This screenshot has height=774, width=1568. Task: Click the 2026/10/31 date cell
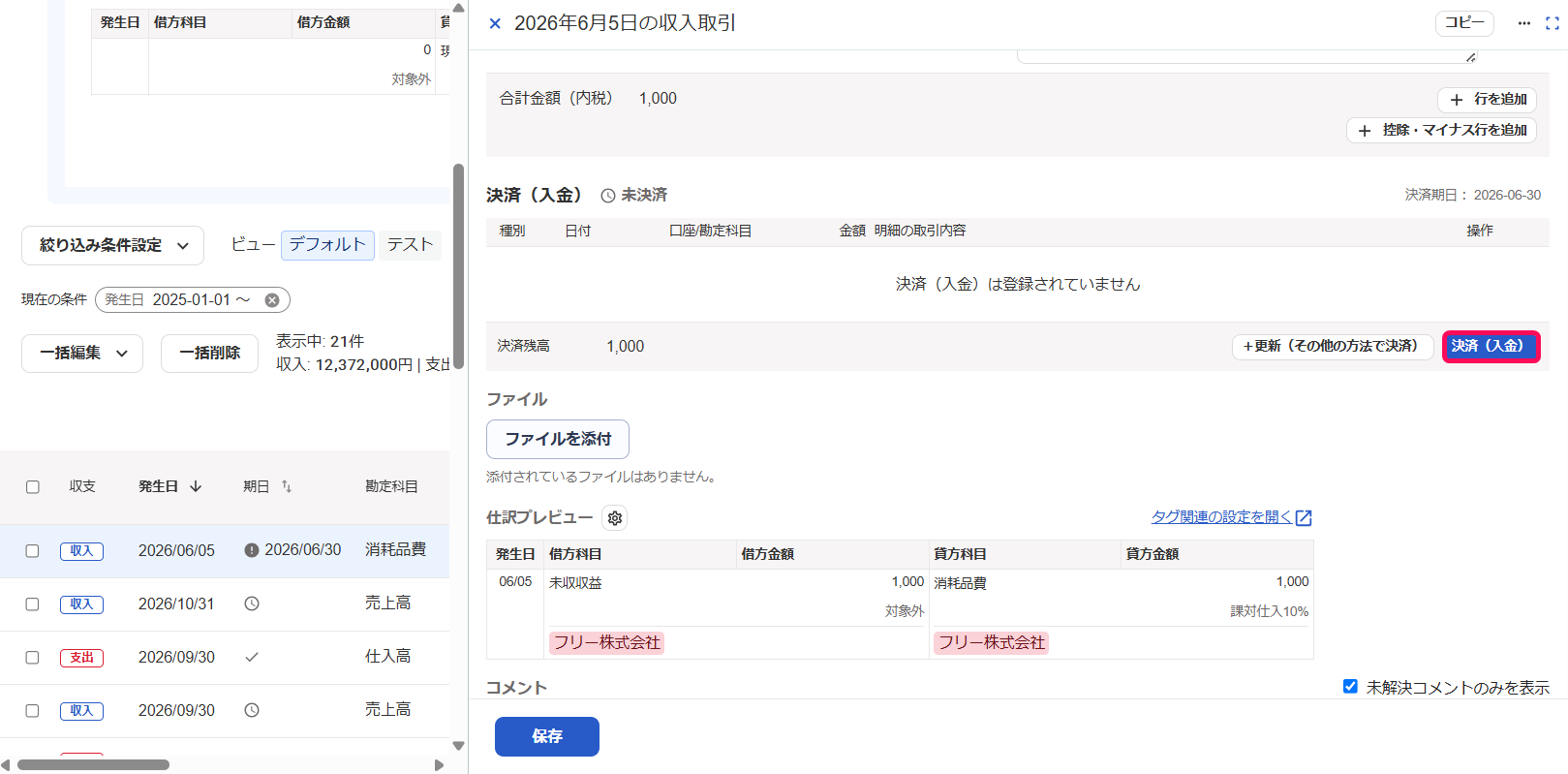(x=176, y=604)
